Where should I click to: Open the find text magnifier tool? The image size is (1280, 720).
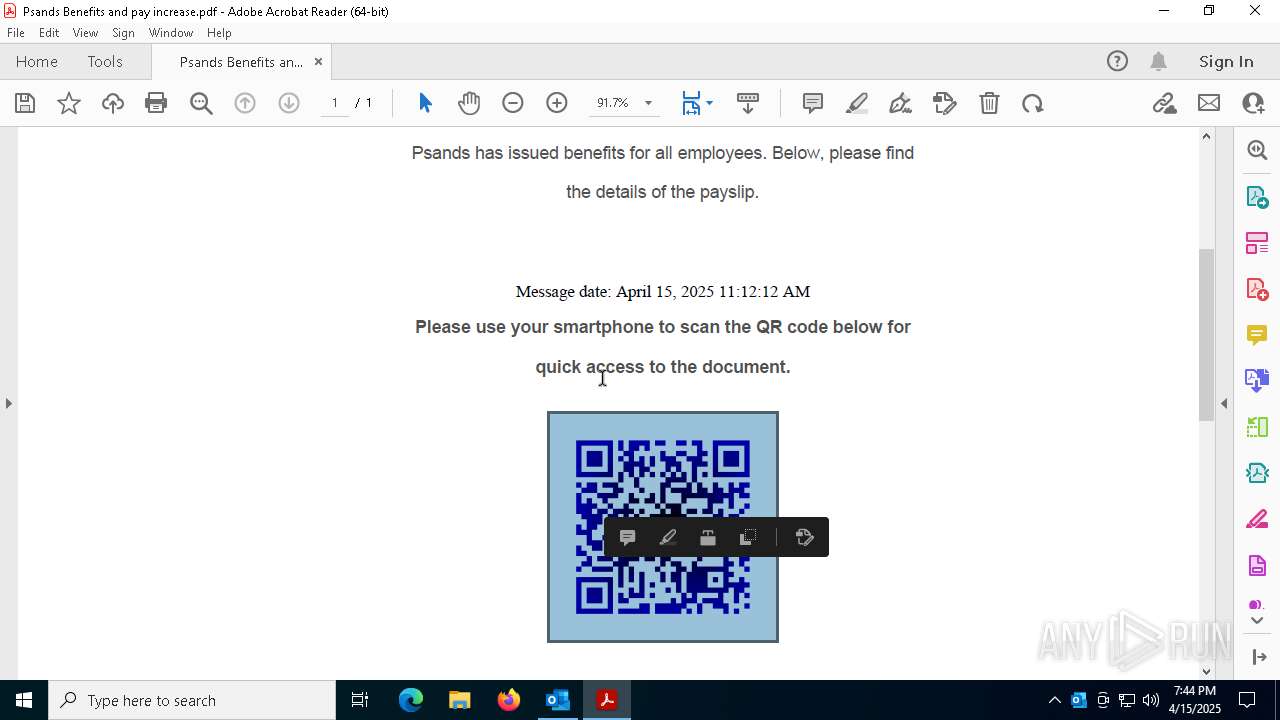[201, 103]
